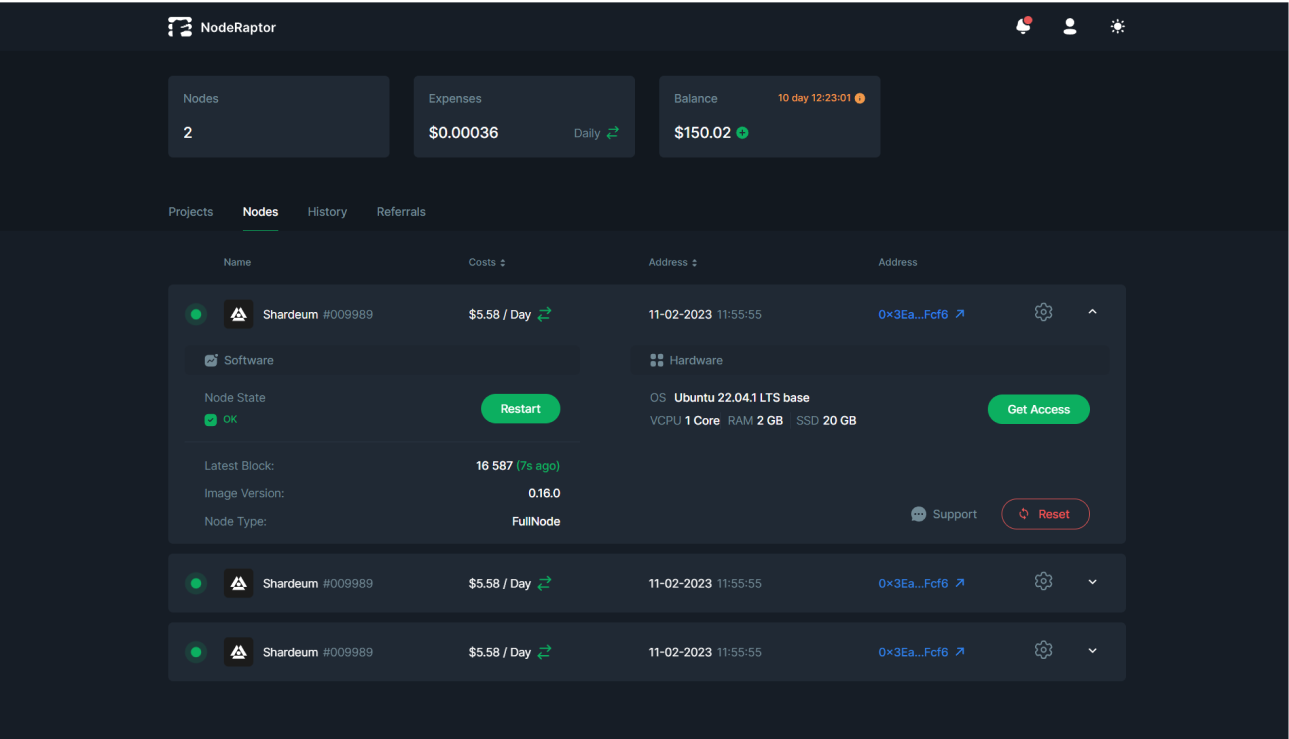This screenshot has height=739, width=1289.
Task: Click the Shardeum logo in the last row
Action: point(238,652)
